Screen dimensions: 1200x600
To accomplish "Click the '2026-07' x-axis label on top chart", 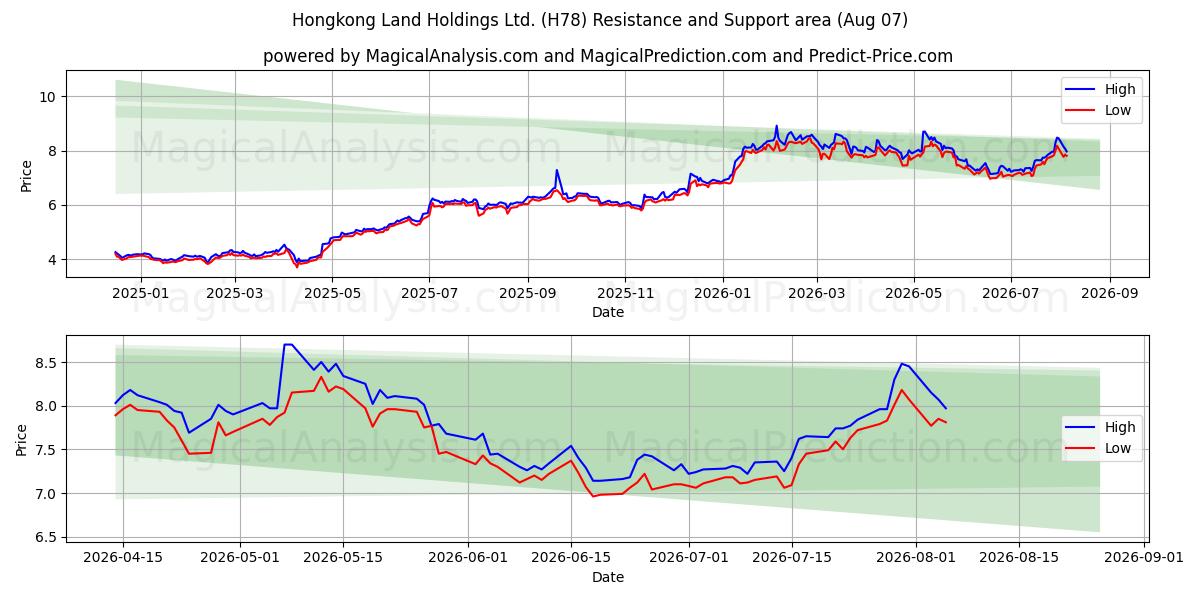I will point(1010,293).
